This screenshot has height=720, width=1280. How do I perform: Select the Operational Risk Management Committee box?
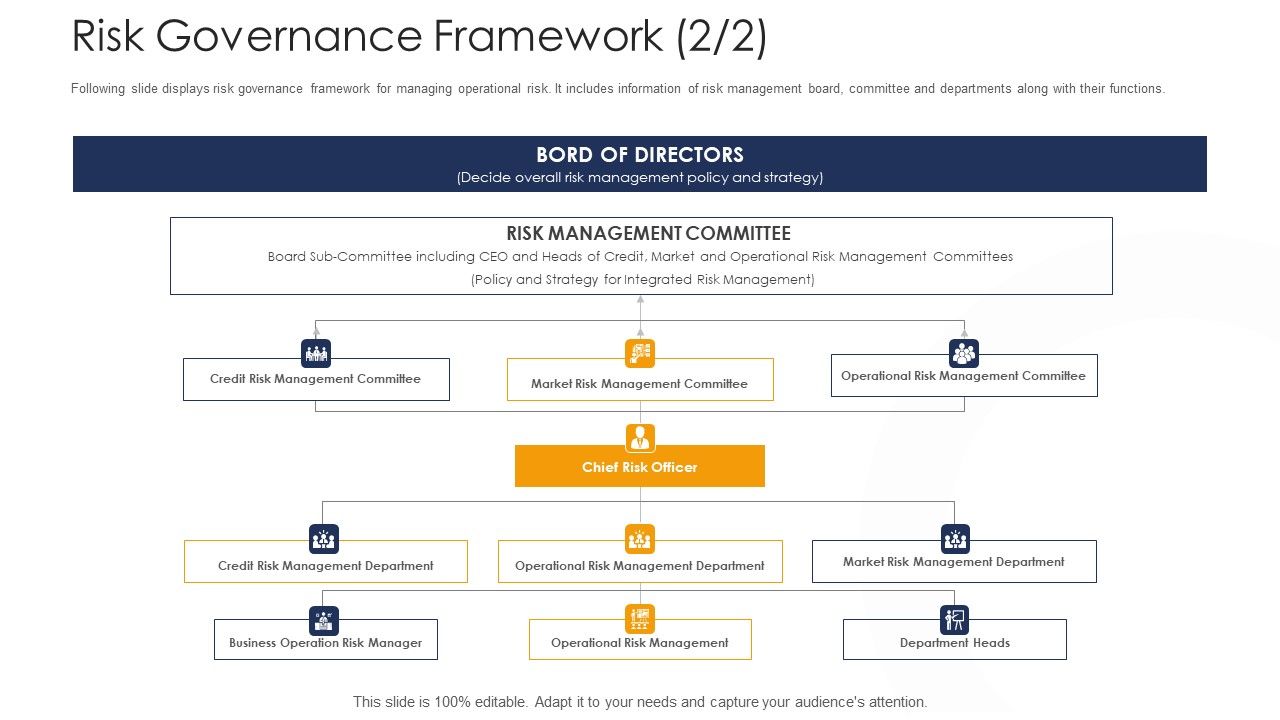(x=964, y=375)
